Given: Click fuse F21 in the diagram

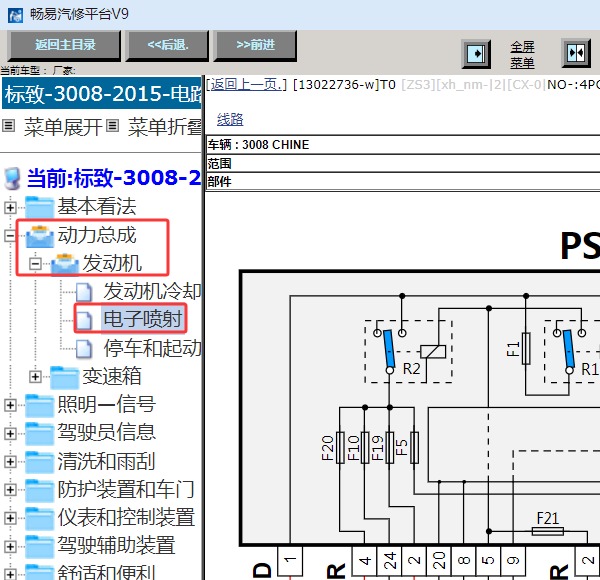Looking at the screenshot, I should (548, 531).
